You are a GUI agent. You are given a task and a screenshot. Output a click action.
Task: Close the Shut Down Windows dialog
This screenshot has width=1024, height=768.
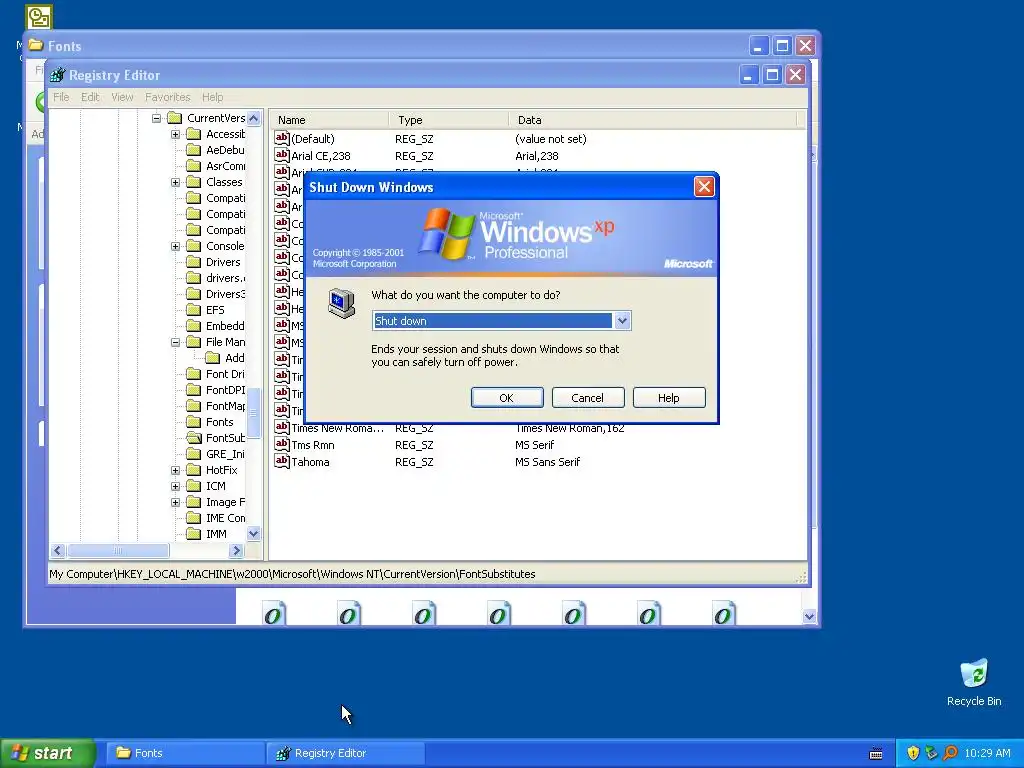[x=704, y=187]
